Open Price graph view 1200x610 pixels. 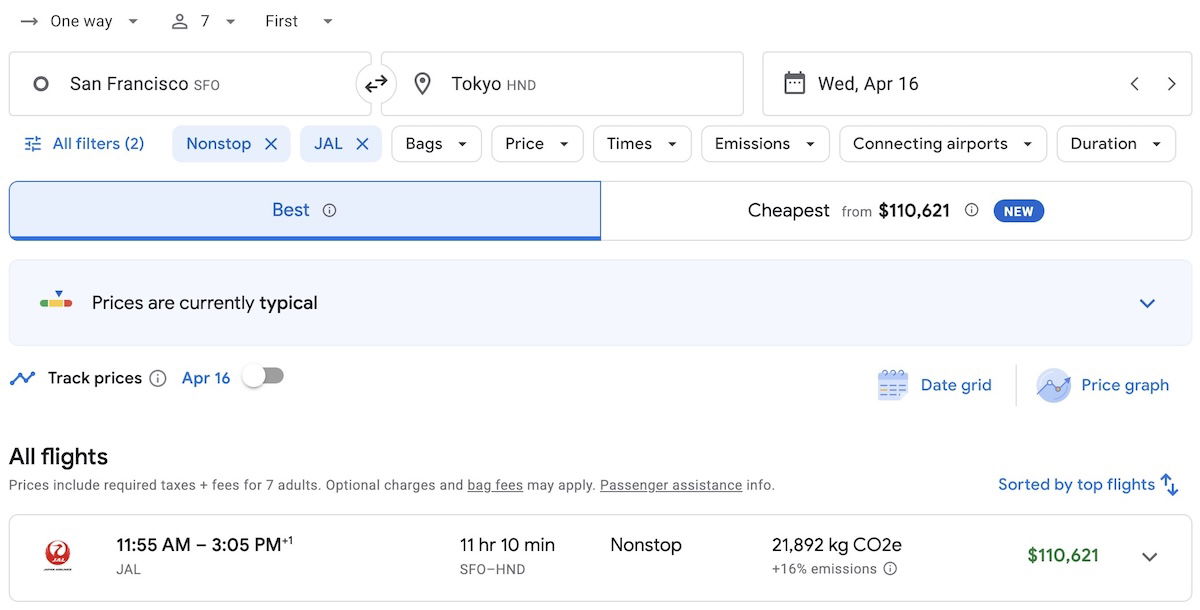click(1102, 385)
